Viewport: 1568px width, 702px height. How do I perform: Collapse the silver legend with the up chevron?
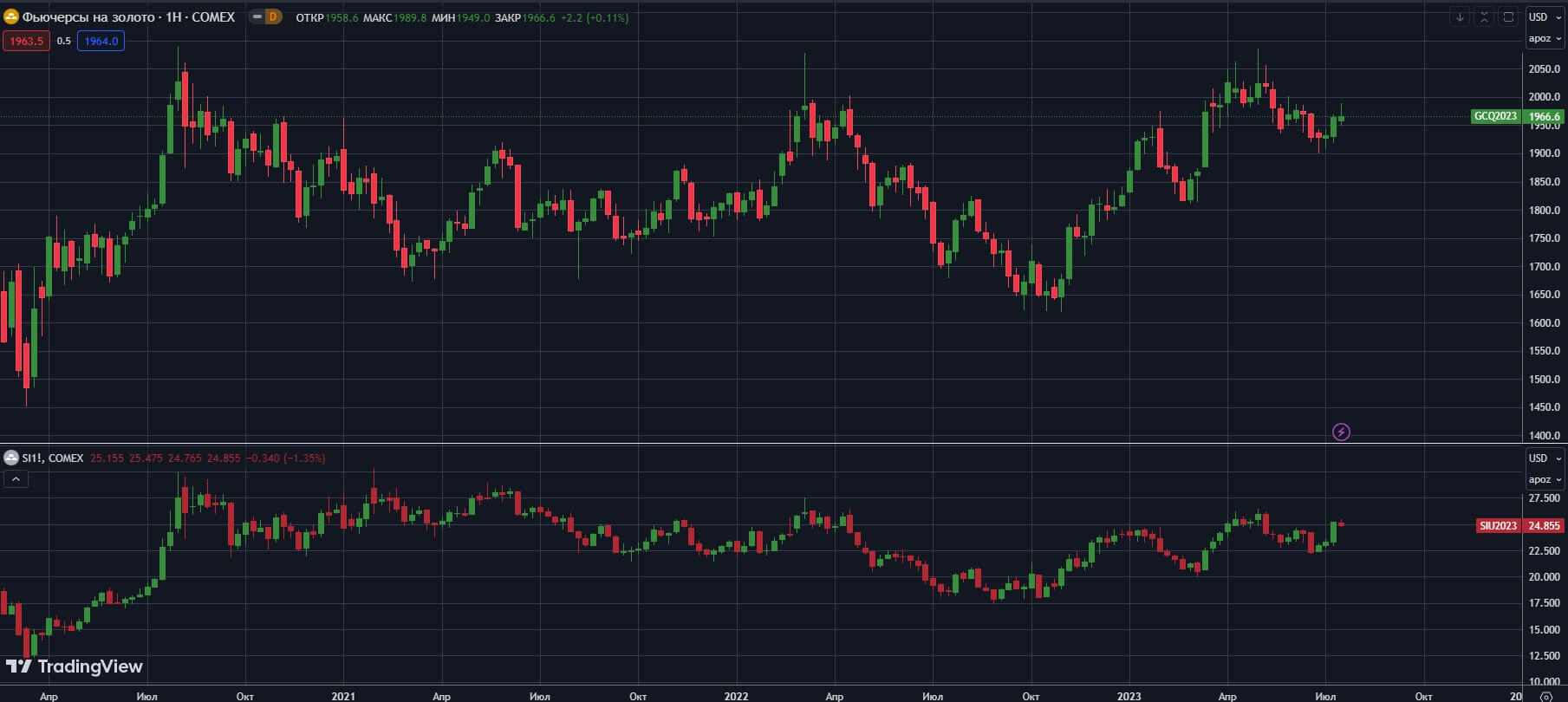pyautogui.click(x=16, y=478)
